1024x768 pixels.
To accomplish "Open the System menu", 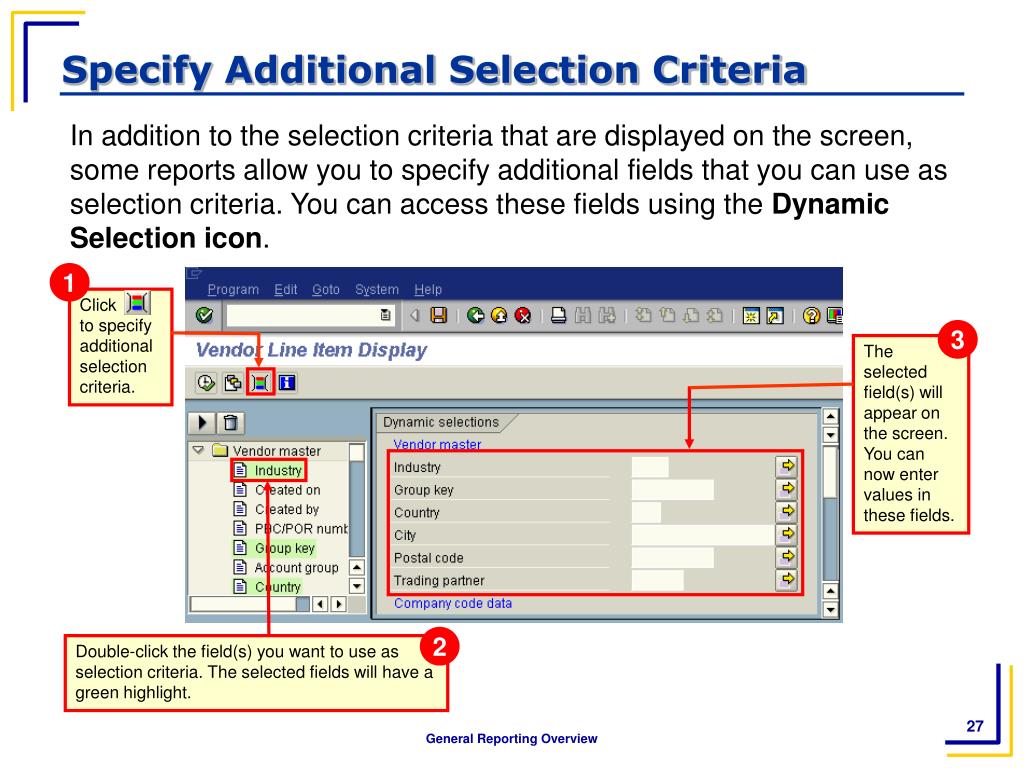I will [x=377, y=289].
